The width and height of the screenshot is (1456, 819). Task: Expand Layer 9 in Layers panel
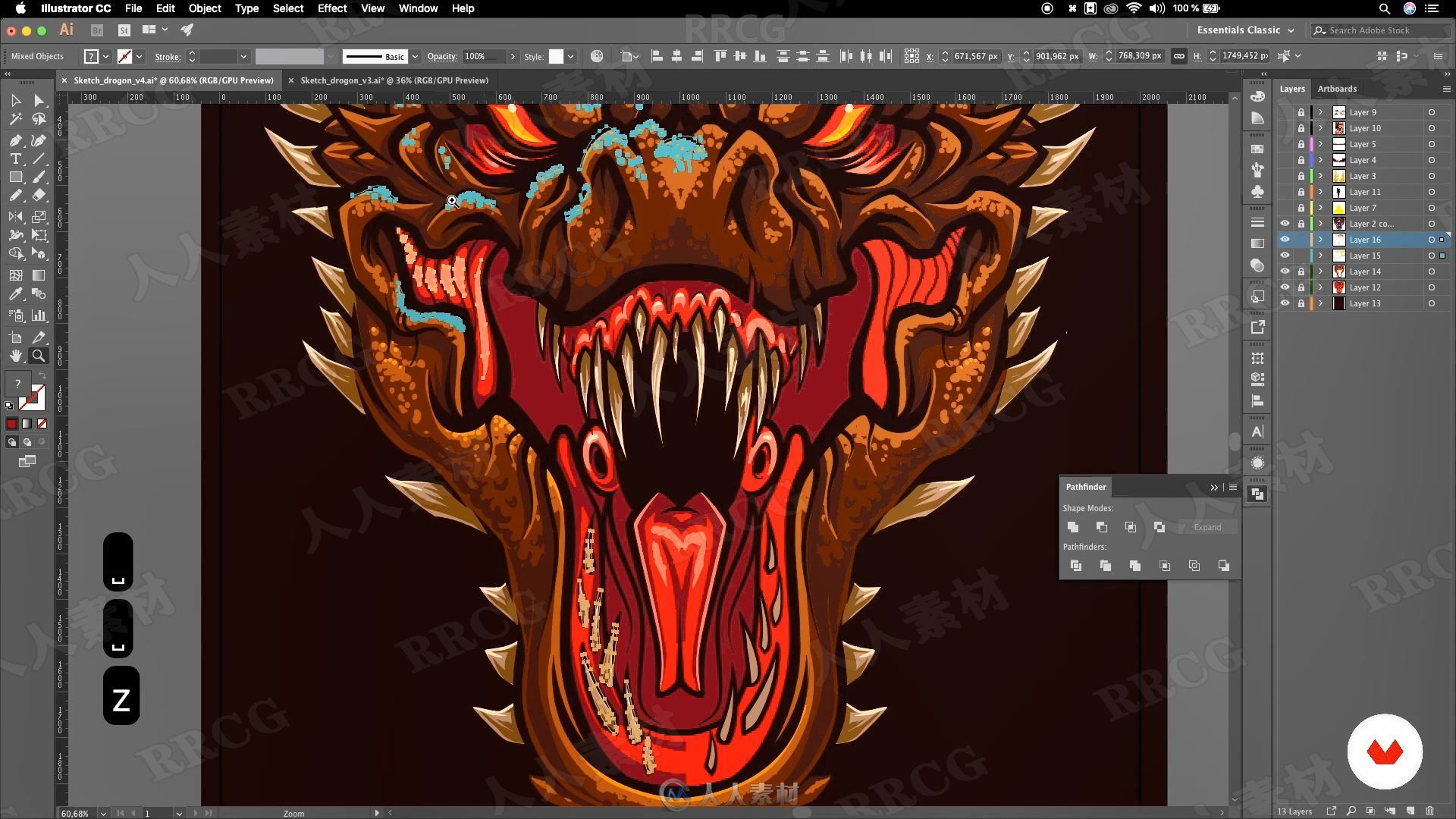point(1320,112)
